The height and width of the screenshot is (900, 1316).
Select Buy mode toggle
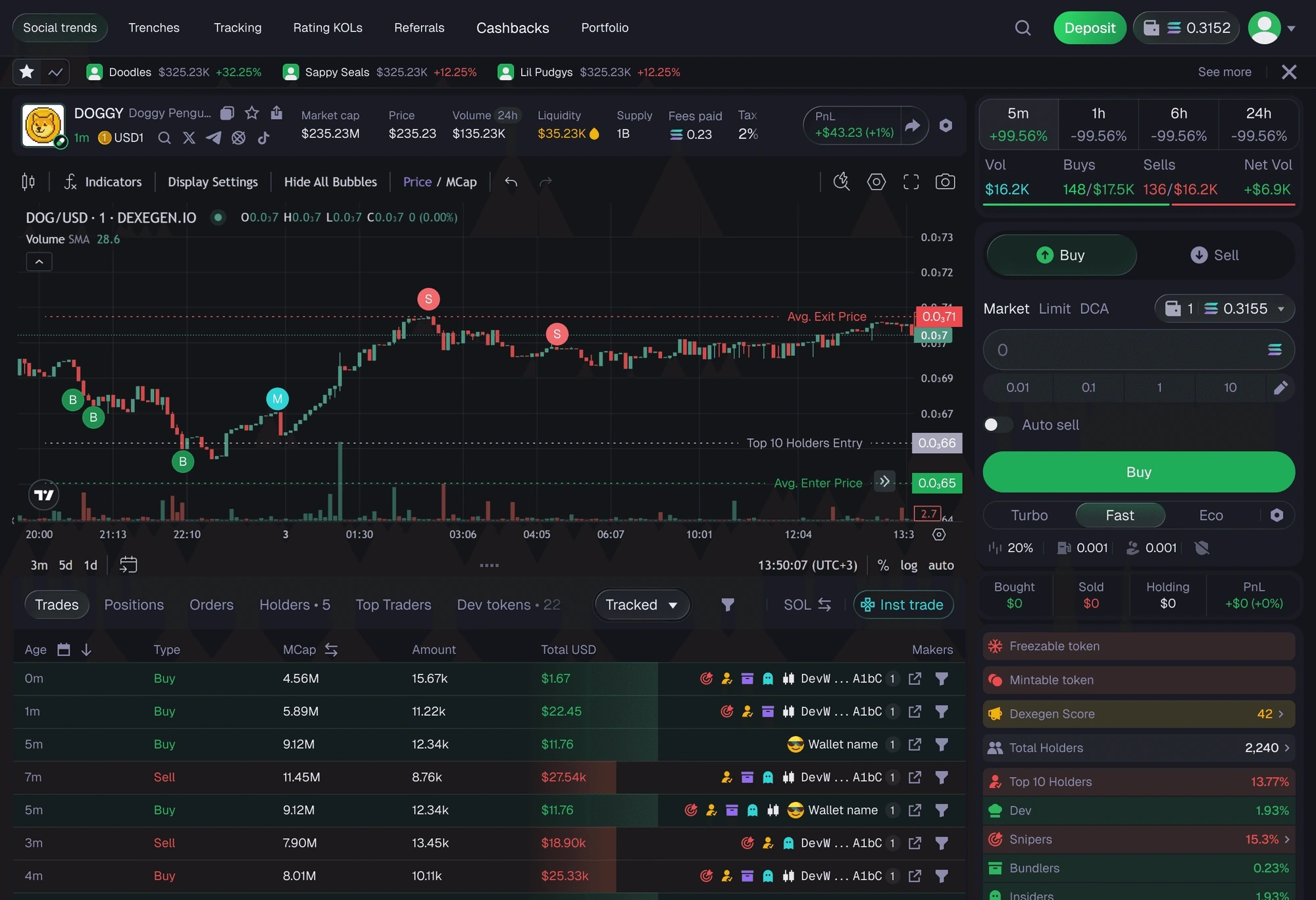point(1061,255)
